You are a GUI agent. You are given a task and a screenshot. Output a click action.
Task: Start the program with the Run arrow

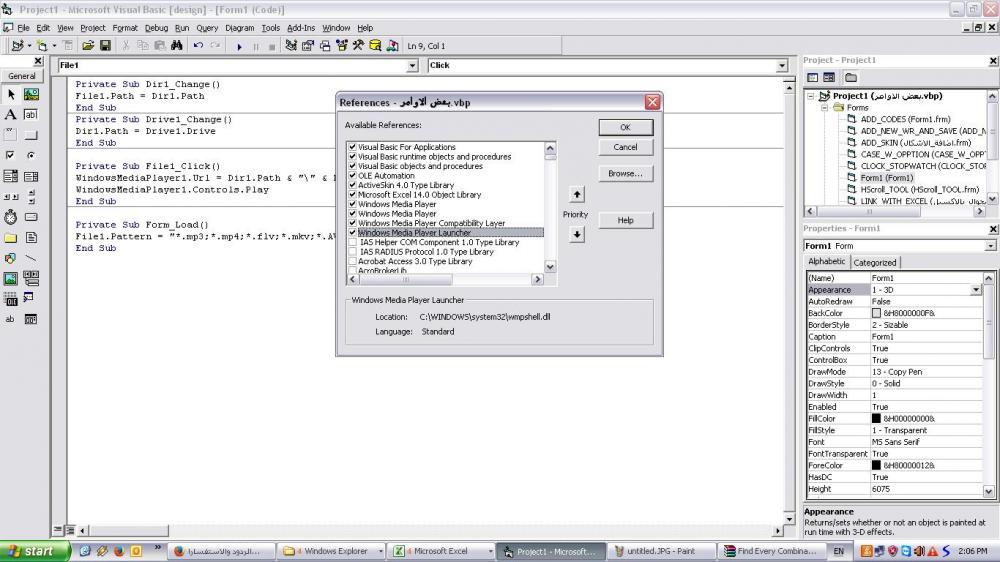(x=239, y=47)
